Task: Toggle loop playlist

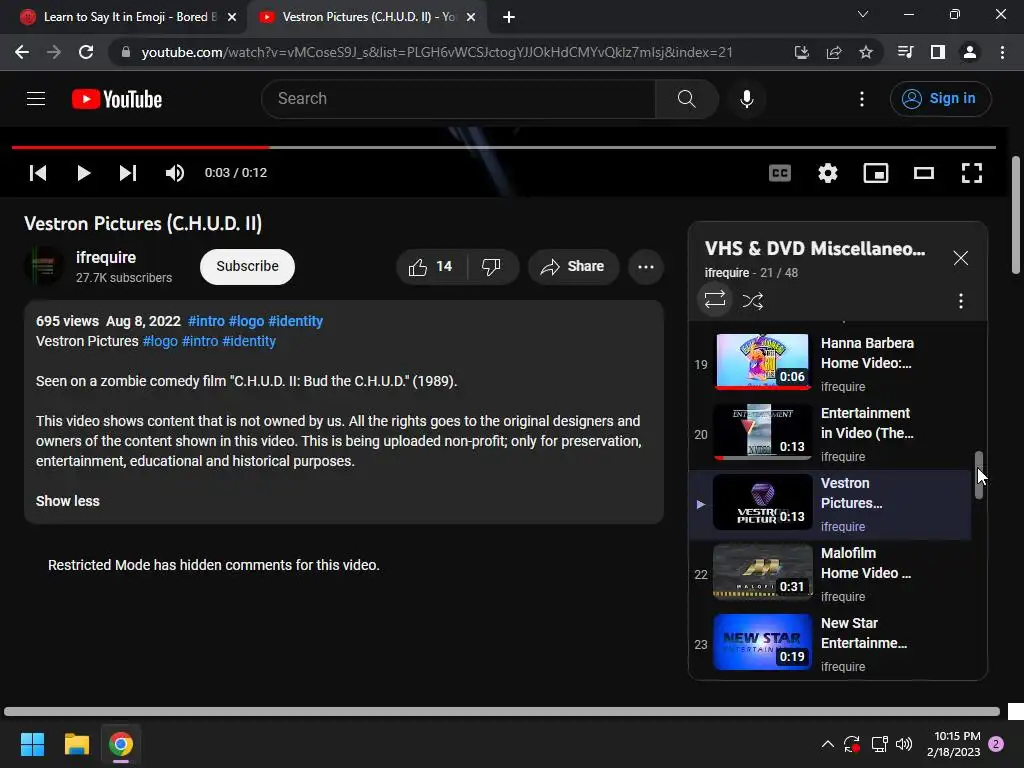Action: 715,300
